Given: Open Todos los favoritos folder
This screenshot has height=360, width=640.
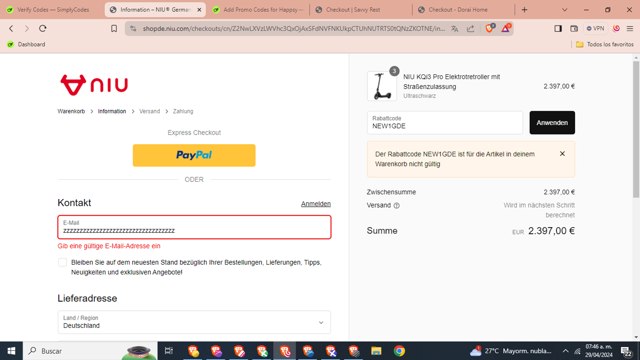Looking at the screenshot, I should [605, 44].
